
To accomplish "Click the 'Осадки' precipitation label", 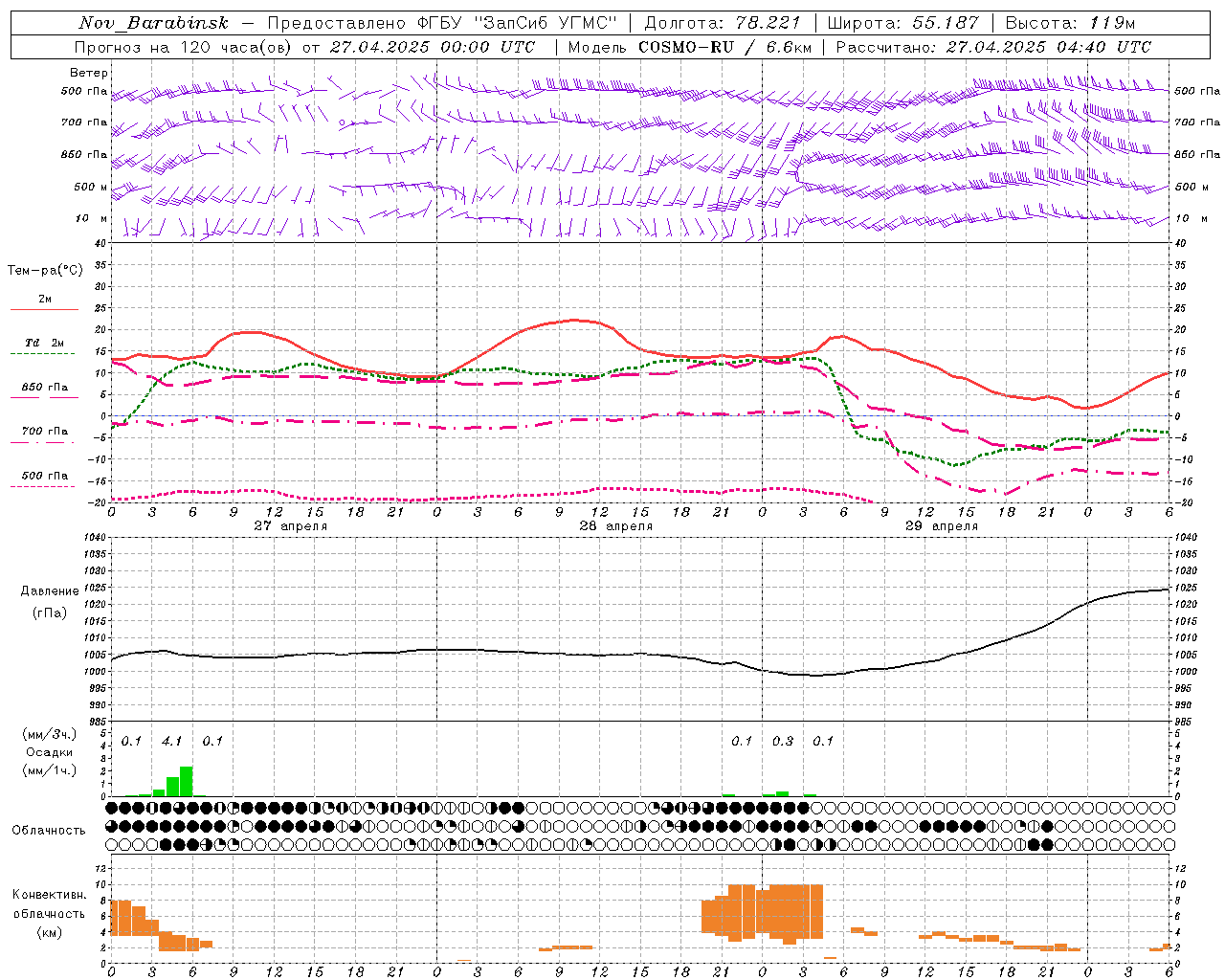I will pos(50,752).
